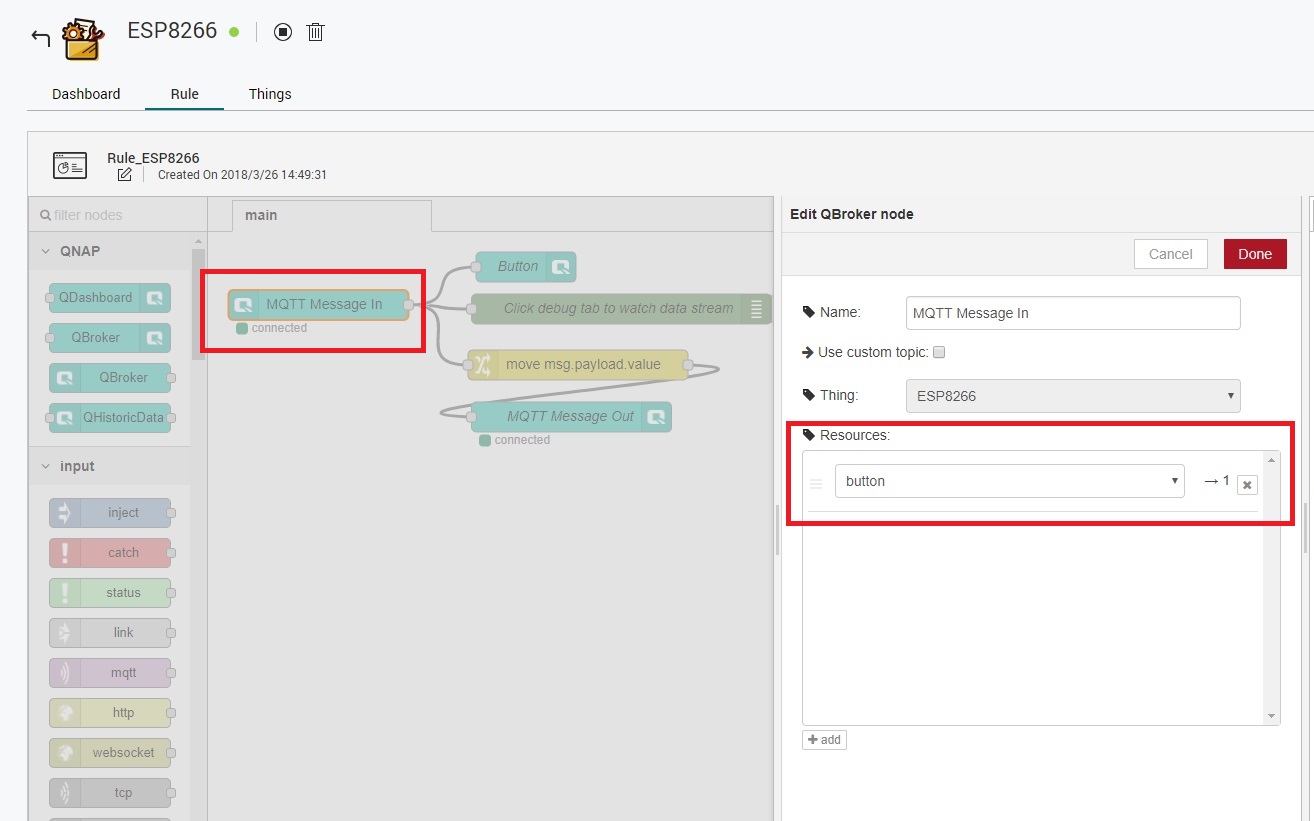Select the QDashboard palette node

coord(109,297)
